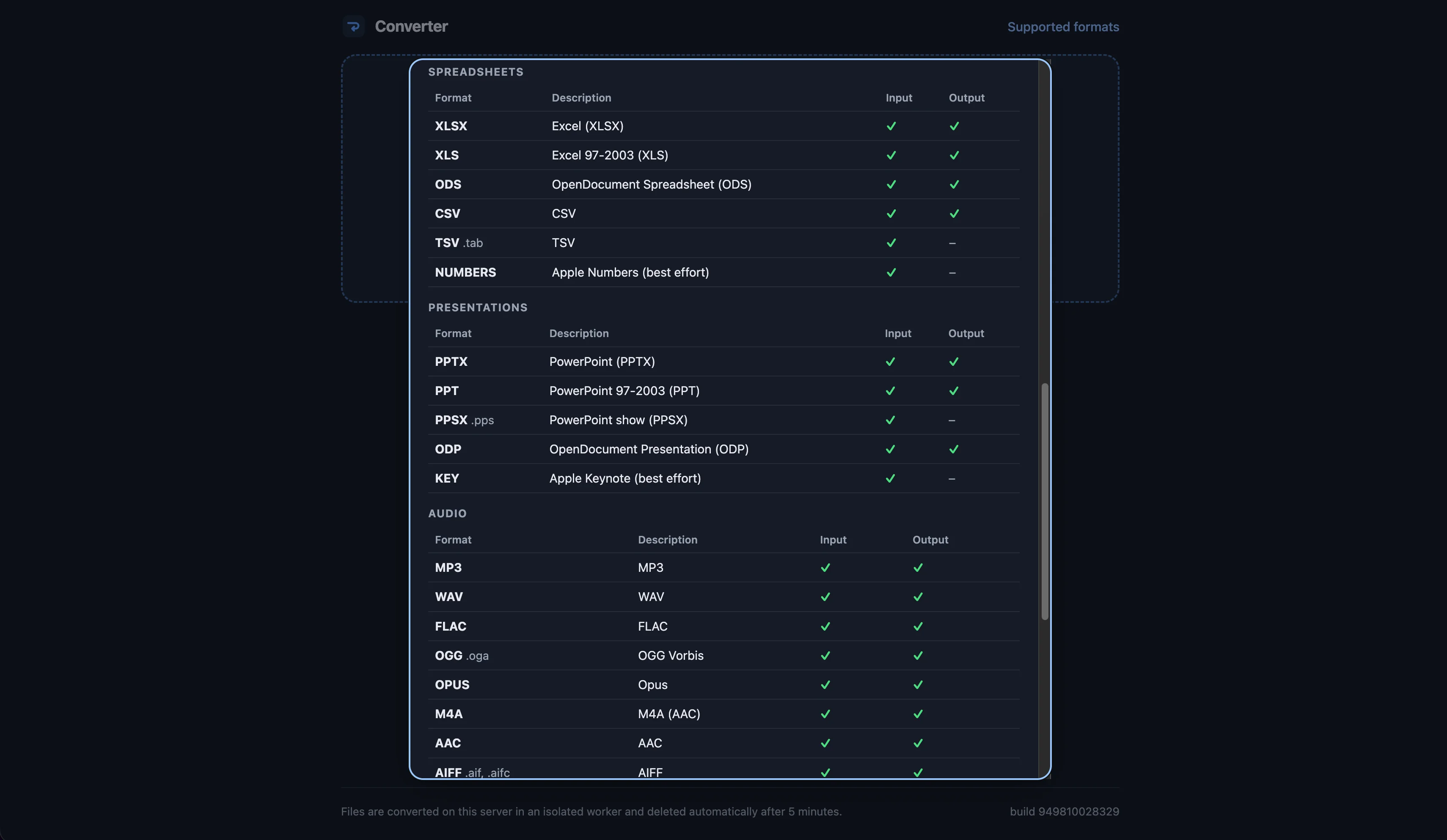Image resolution: width=1447 pixels, height=840 pixels.
Task: Click the XLSX input checkmark
Action: [x=891, y=126]
